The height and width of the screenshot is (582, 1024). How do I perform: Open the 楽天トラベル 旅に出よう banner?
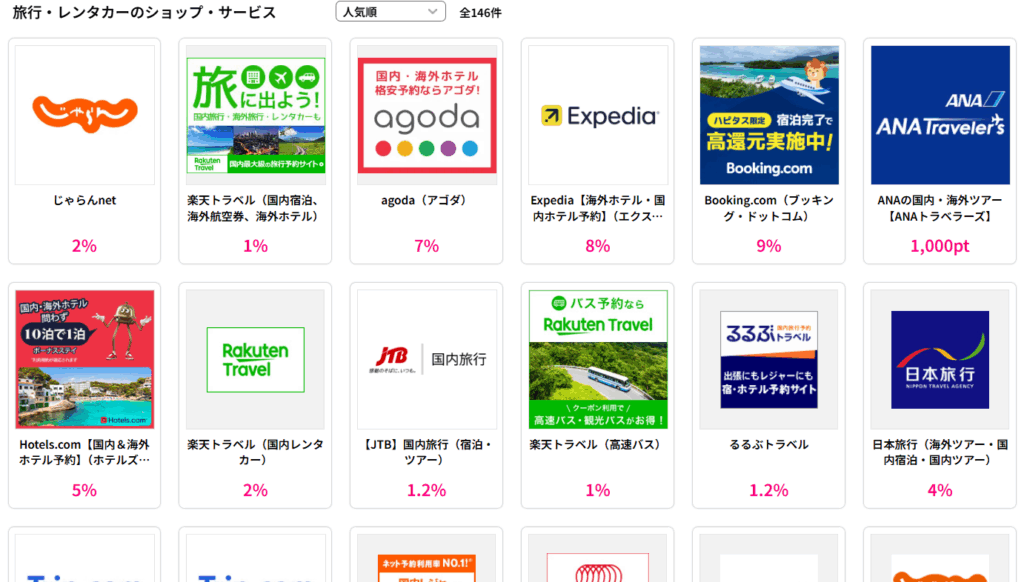click(255, 115)
